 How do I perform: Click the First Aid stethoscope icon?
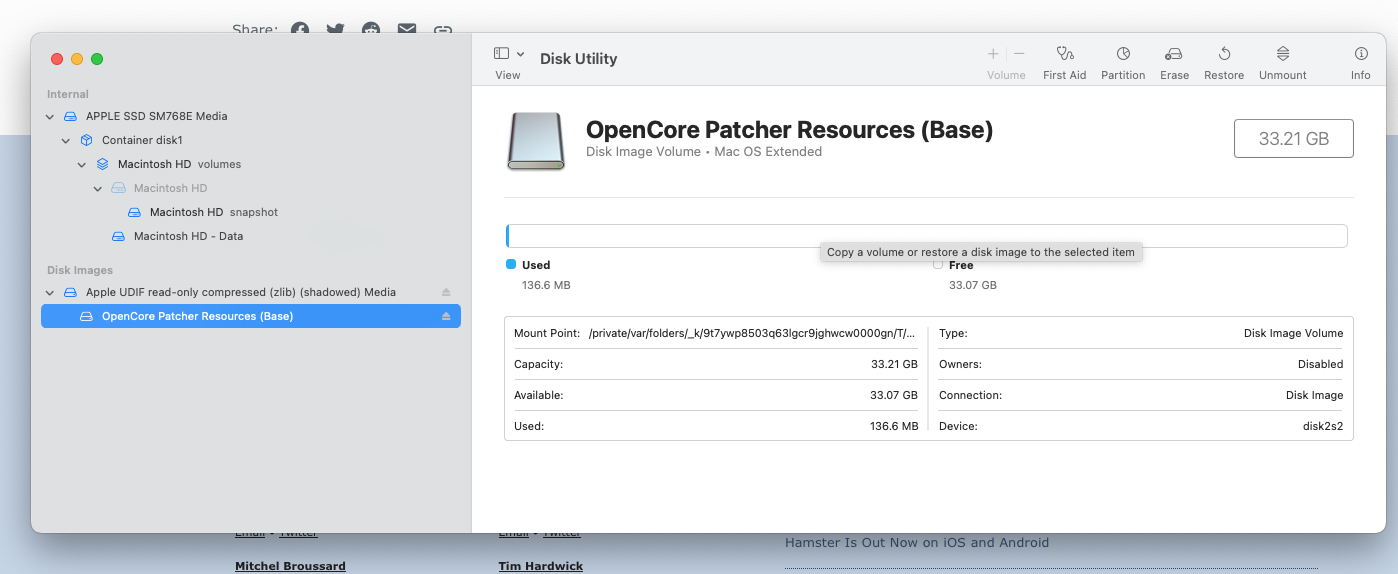[x=1064, y=54]
